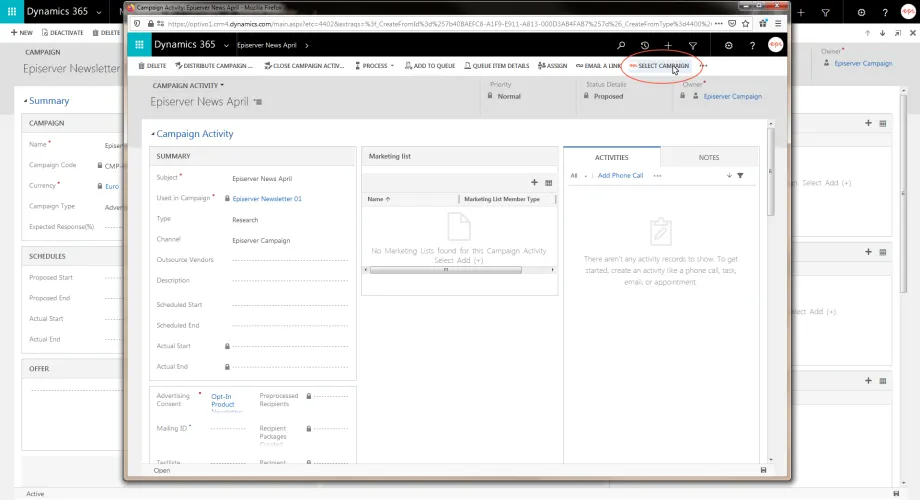Open marketing list grid view icon
Image resolution: width=920 pixels, height=500 pixels.
(x=549, y=183)
